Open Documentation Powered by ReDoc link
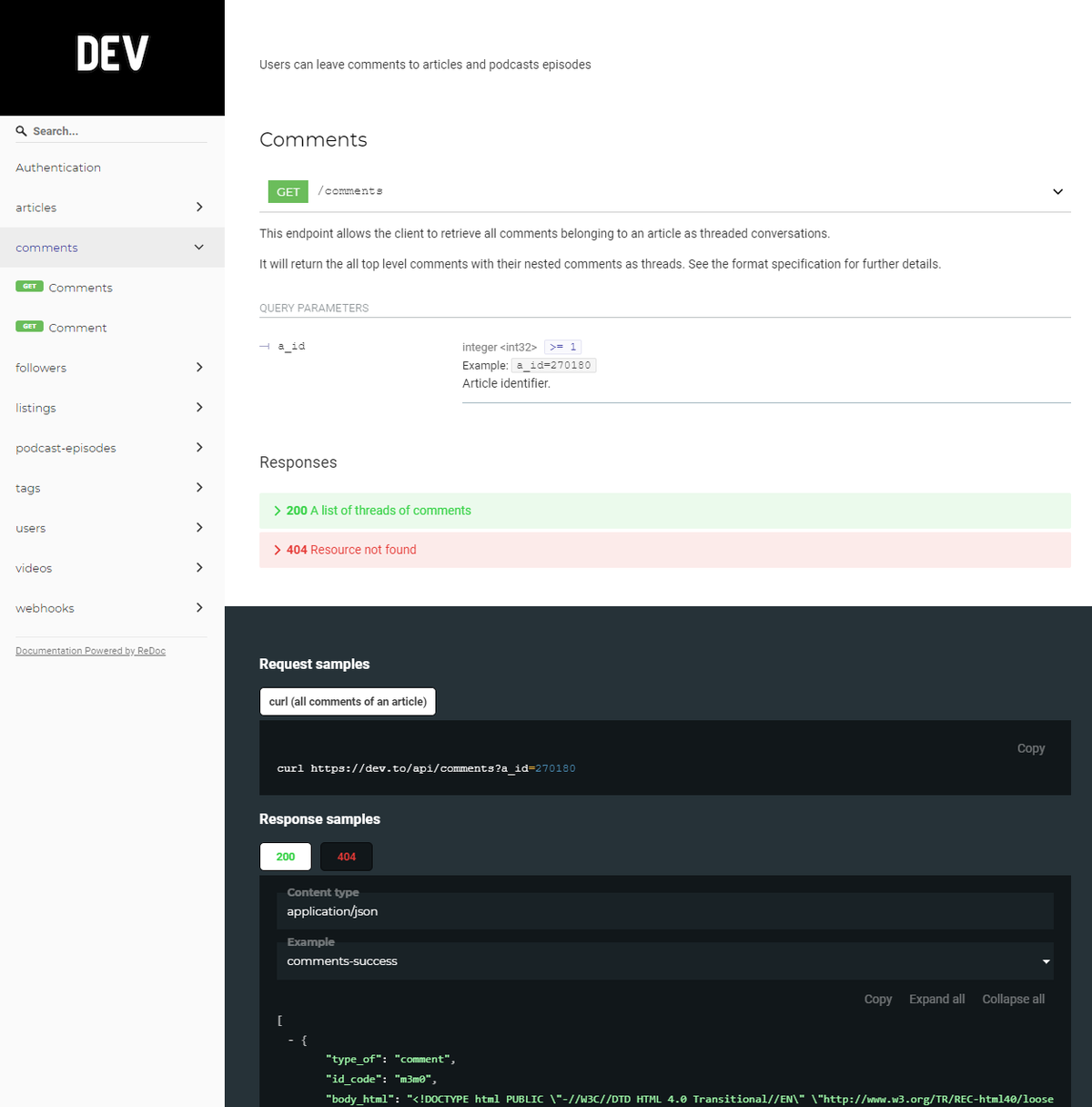Viewport: 1092px width, 1107px height. tap(90, 651)
